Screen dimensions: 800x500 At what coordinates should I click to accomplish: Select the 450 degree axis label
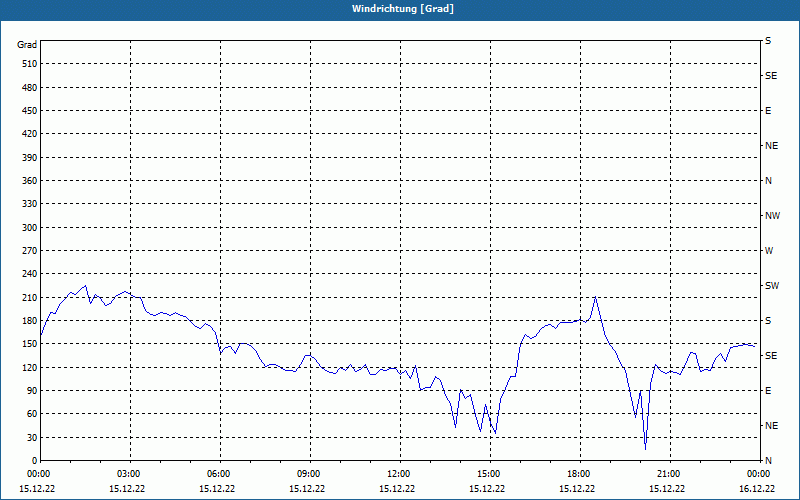(x=29, y=111)
